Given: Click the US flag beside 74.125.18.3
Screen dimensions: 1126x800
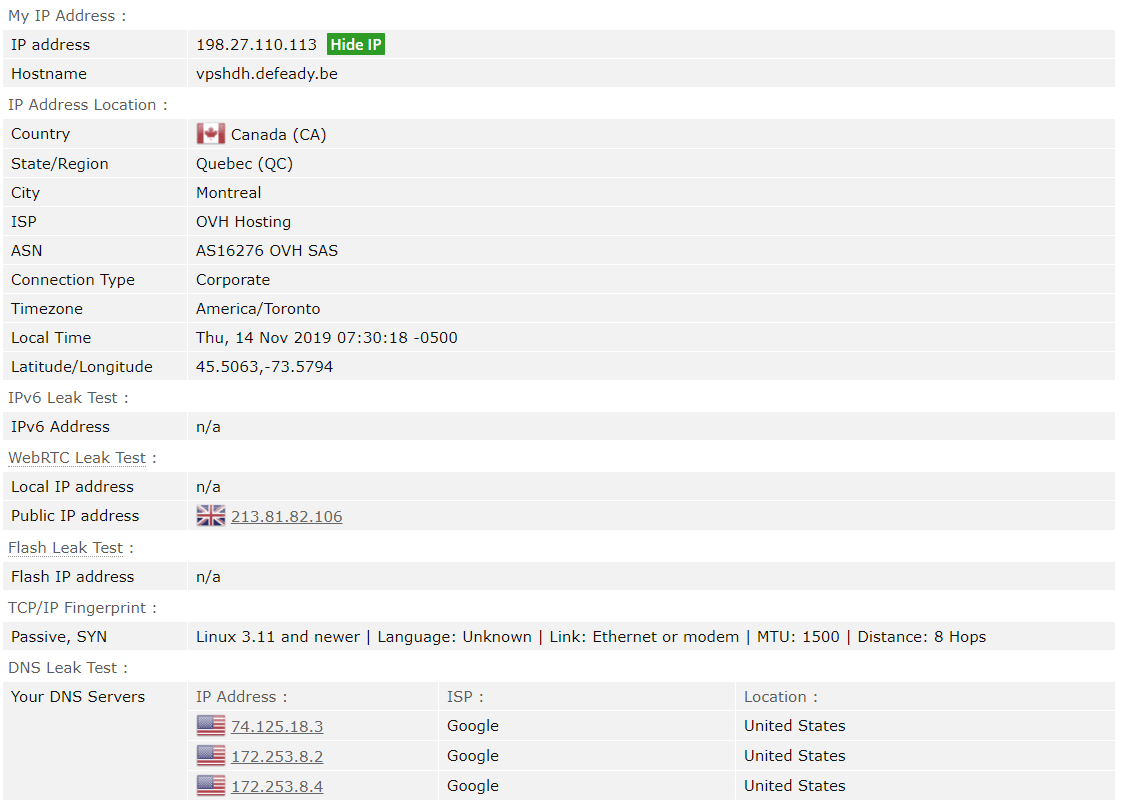Looking at the screenshot, I should tap(210, 726).
